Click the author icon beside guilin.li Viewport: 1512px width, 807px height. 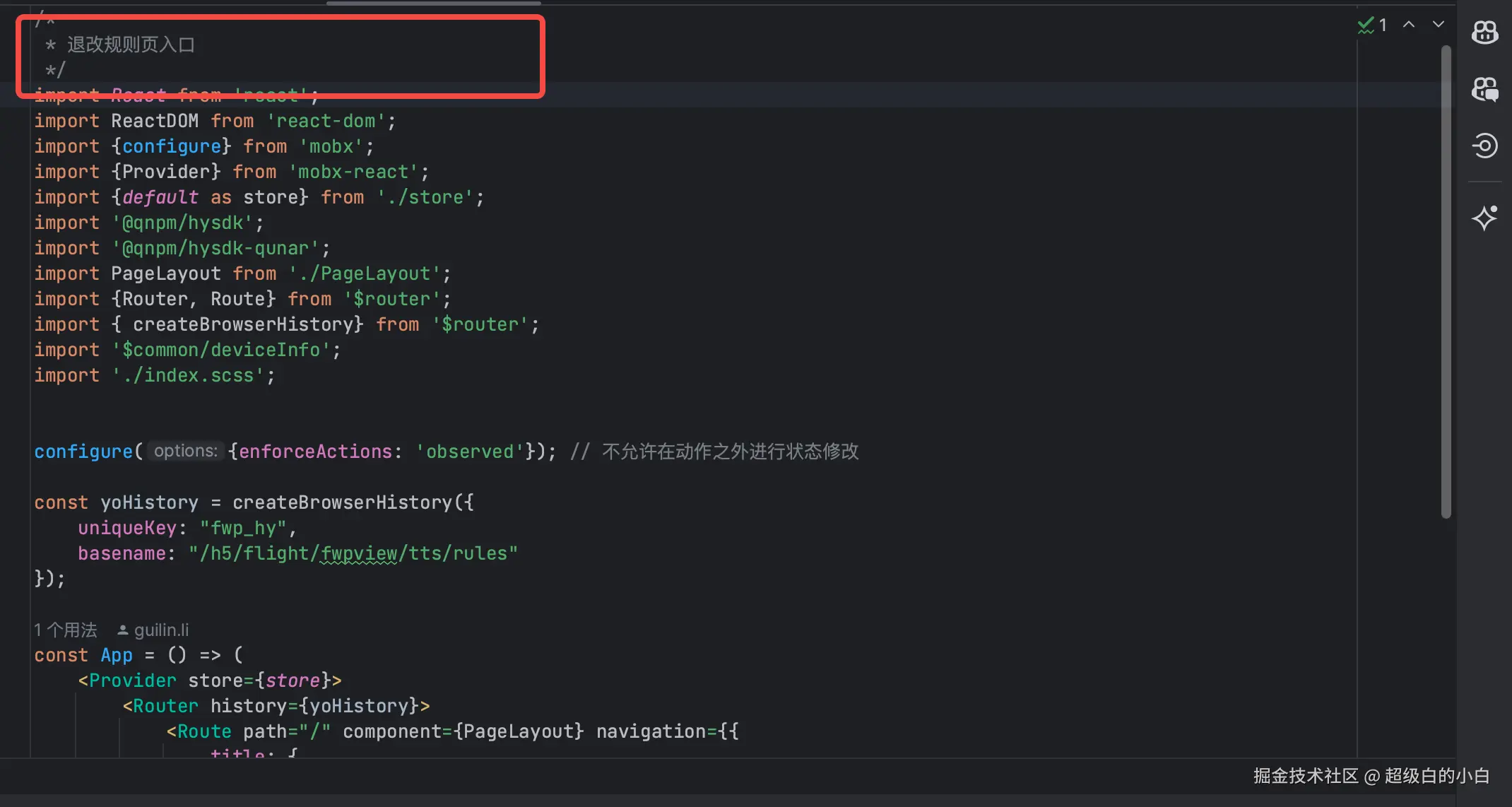[122, 630]
